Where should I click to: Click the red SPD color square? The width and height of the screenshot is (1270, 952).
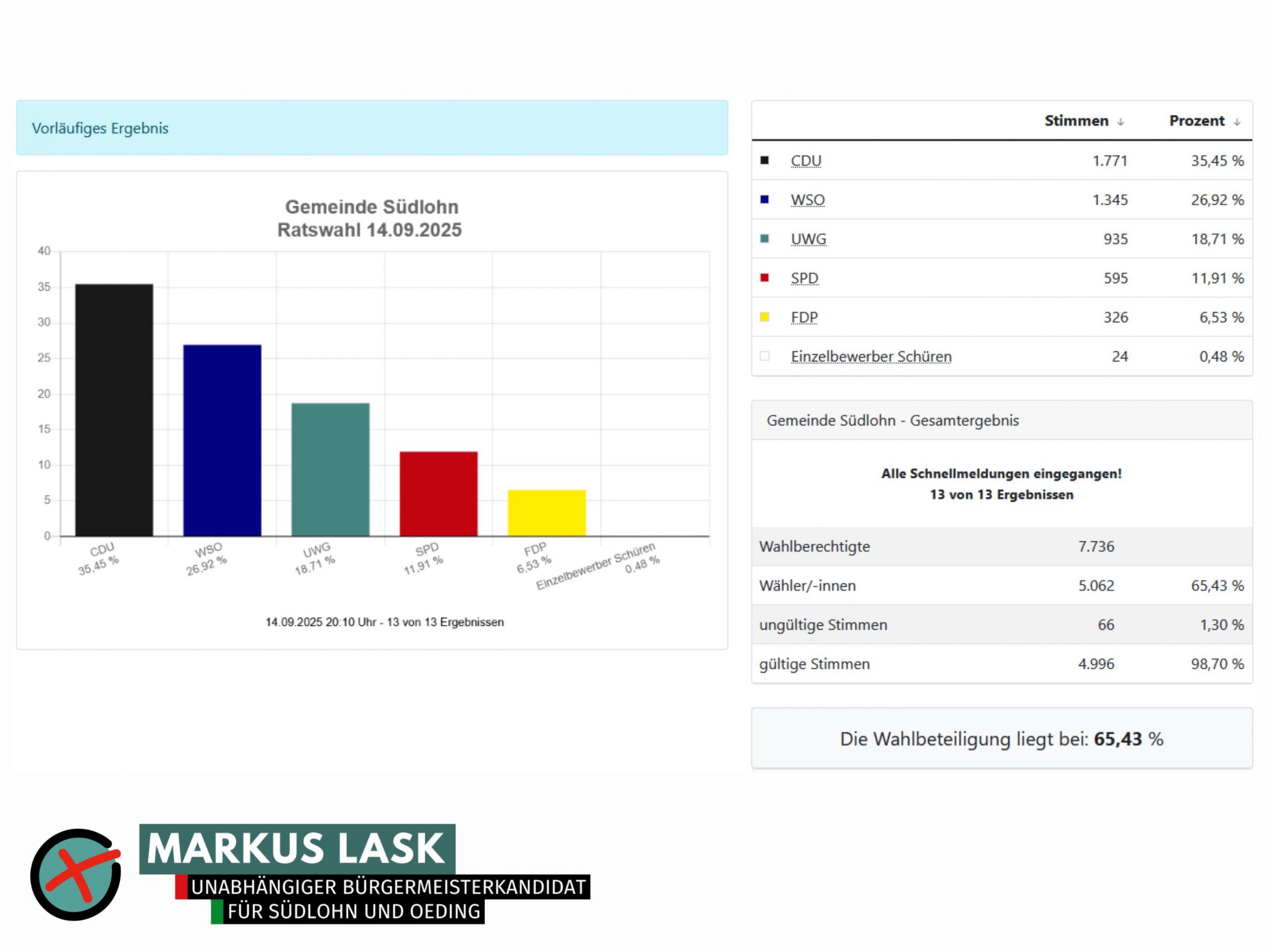coord(764,277)
